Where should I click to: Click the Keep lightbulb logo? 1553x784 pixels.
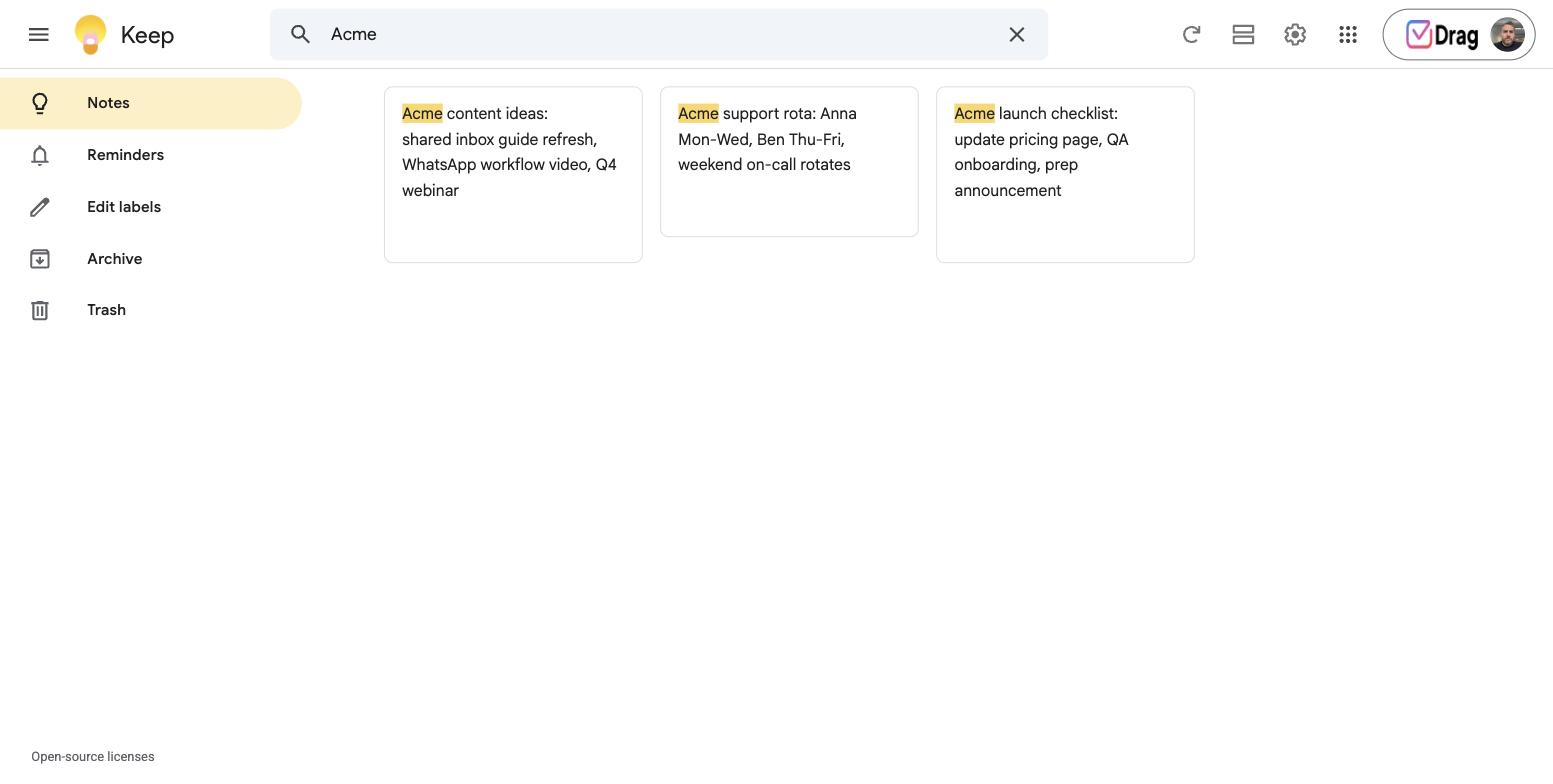tap(90, 34)
